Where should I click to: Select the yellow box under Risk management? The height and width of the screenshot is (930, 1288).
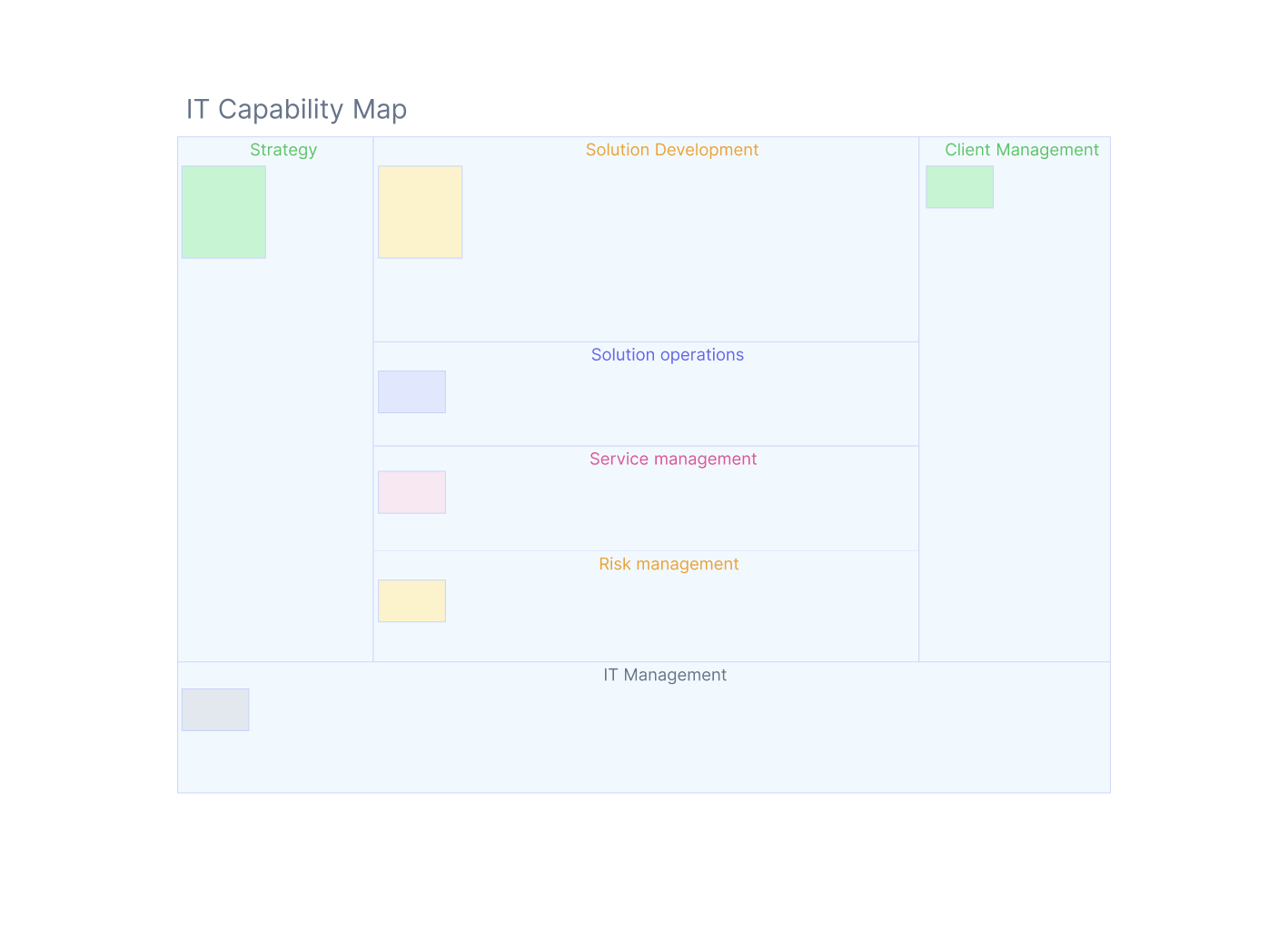point(411,600)
